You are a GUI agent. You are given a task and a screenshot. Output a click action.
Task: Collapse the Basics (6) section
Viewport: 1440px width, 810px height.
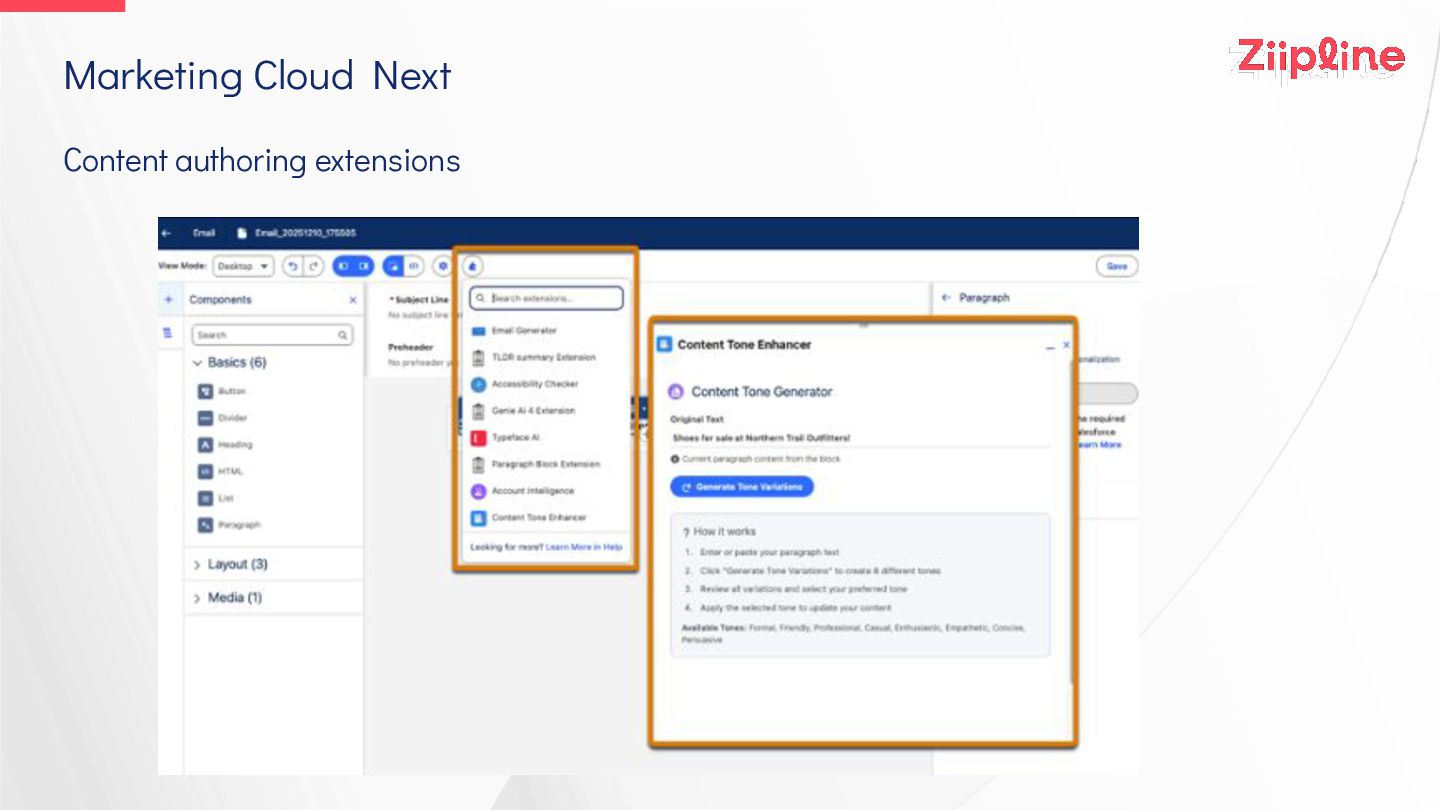coord(231,363)
